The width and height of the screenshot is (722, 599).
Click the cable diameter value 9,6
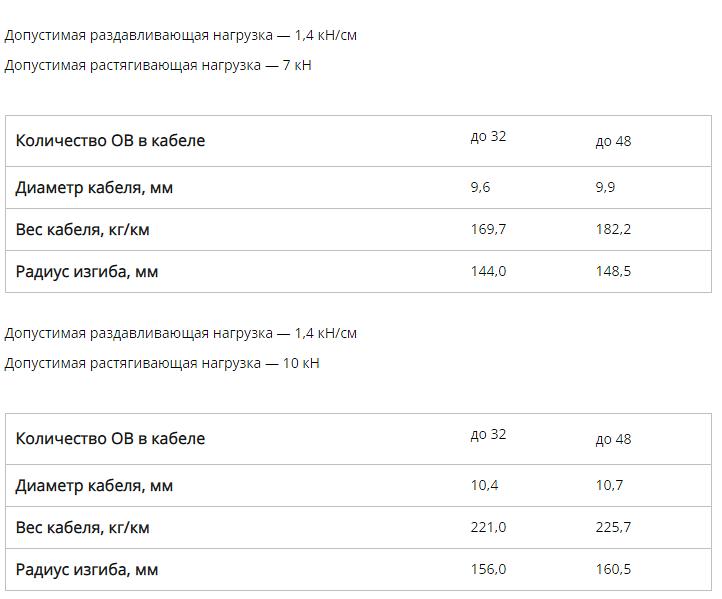point(481,187)
